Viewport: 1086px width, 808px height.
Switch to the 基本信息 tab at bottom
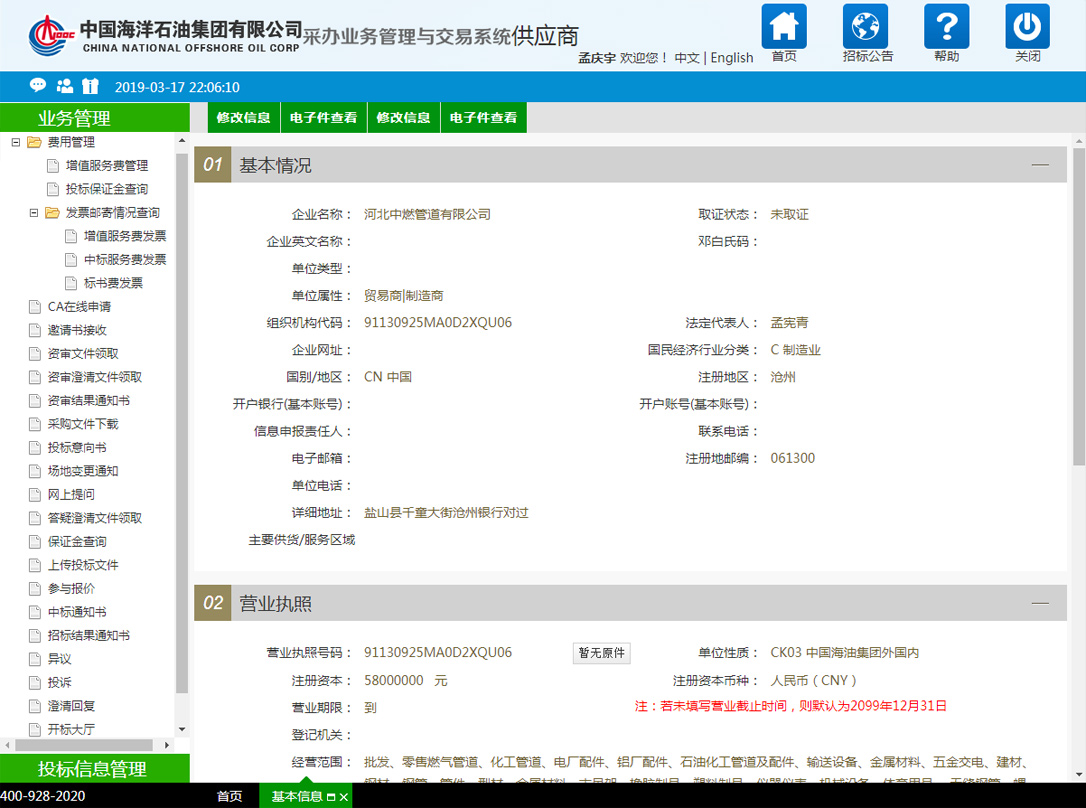click(299, 797)
